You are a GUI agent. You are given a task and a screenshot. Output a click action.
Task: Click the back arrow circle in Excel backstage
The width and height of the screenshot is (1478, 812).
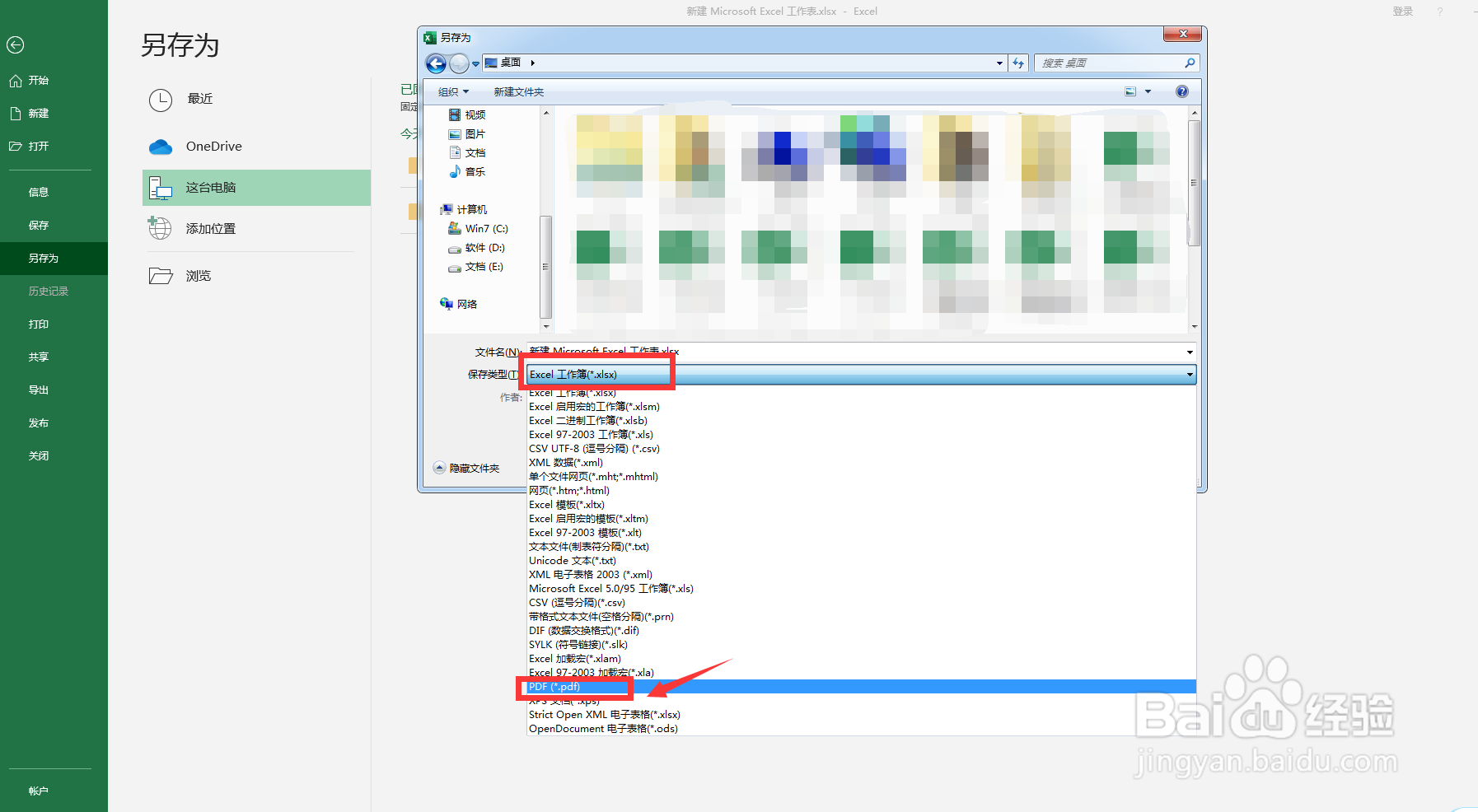pos(15,44)
